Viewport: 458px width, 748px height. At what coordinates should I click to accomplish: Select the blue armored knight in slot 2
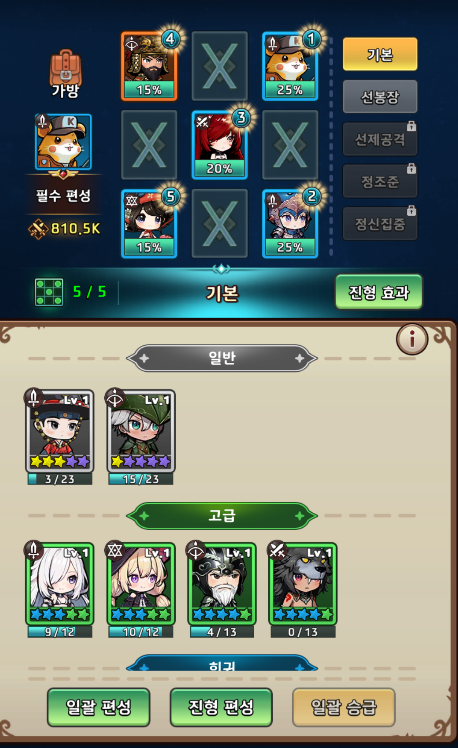290,224
